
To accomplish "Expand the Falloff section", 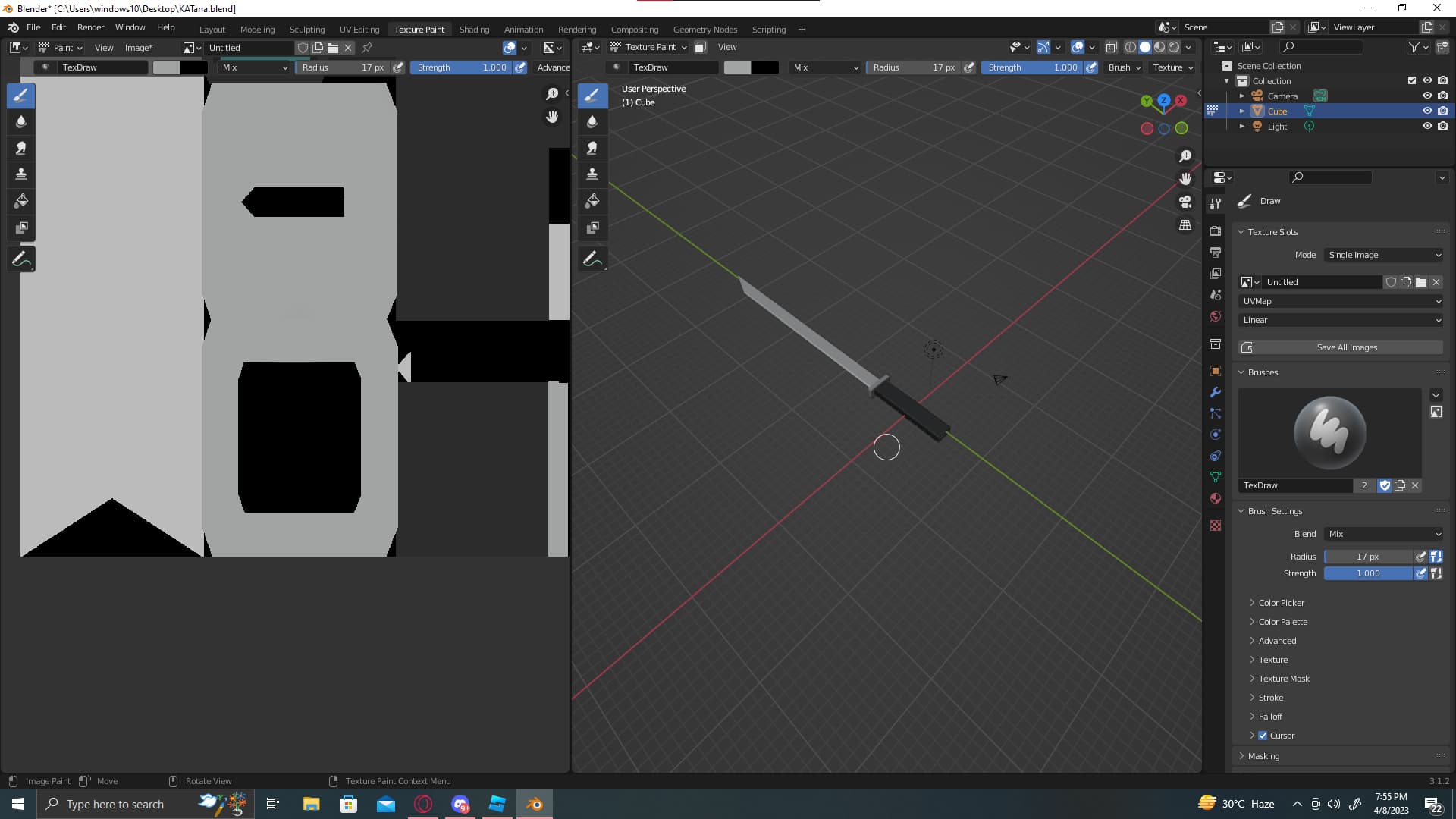I will pos(1269,717).
